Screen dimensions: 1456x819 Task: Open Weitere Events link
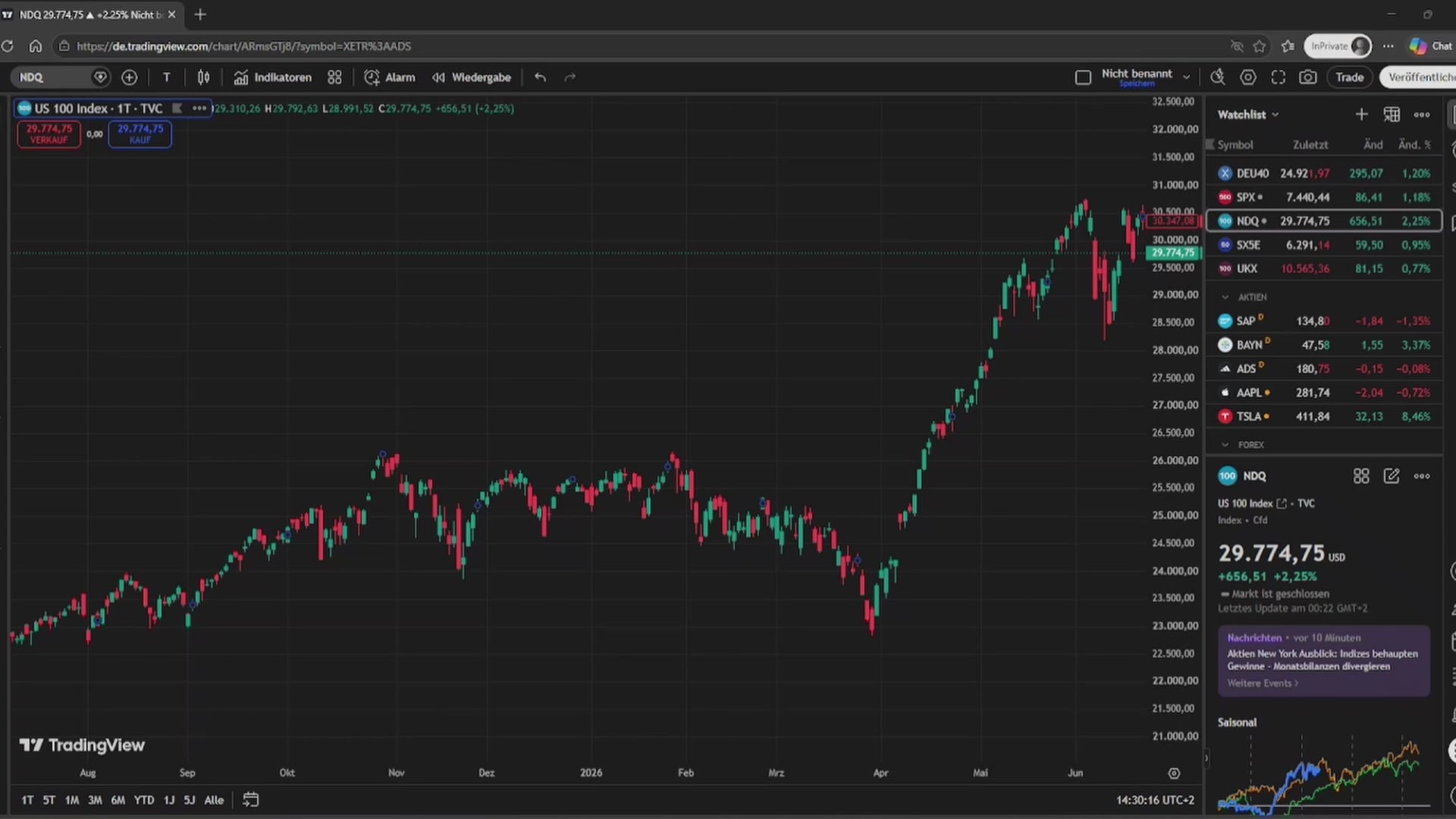tap(1263, 683)
